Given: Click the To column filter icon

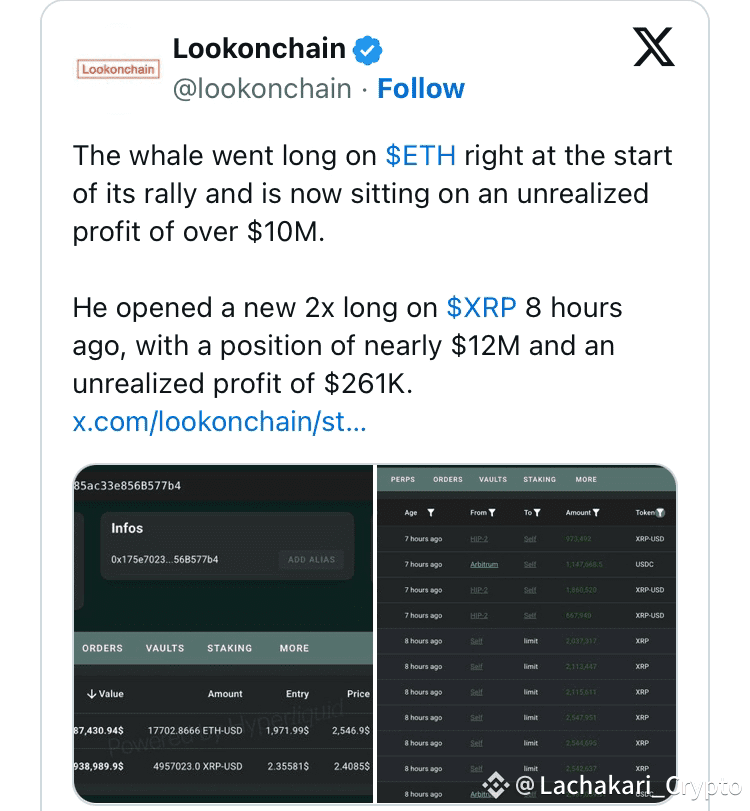Looking at the screenshot, I should tap(536, 513).
